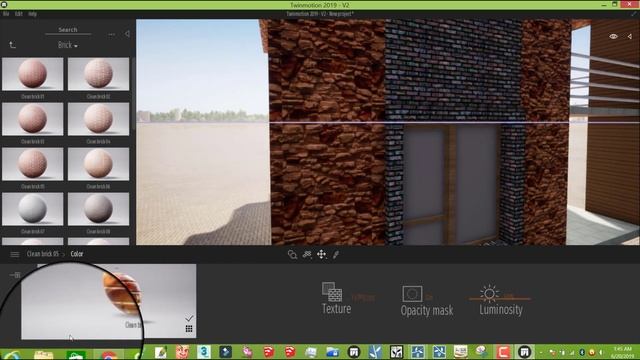
Task: Open the teal number 3 taskbar icon
Action: coord(204,351)
